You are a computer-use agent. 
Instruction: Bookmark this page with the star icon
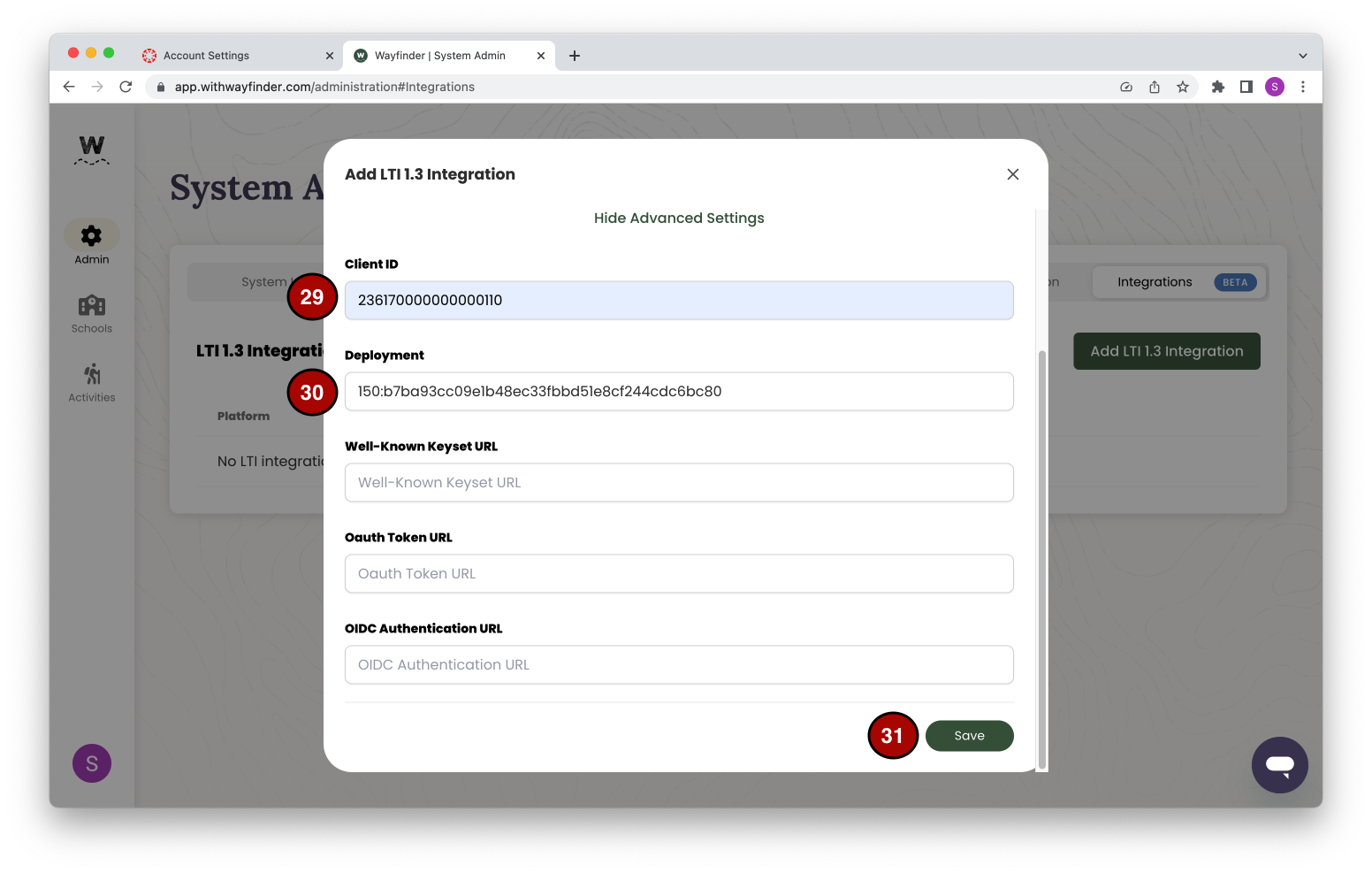[x=1183, y=87]
